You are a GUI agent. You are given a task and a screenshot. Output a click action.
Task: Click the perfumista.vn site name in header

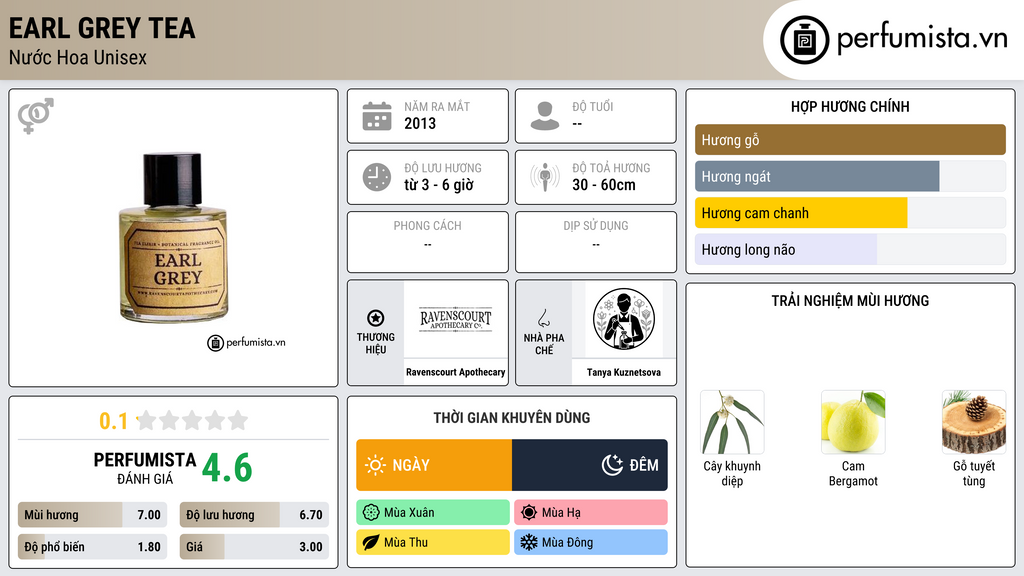pos(922,38)
